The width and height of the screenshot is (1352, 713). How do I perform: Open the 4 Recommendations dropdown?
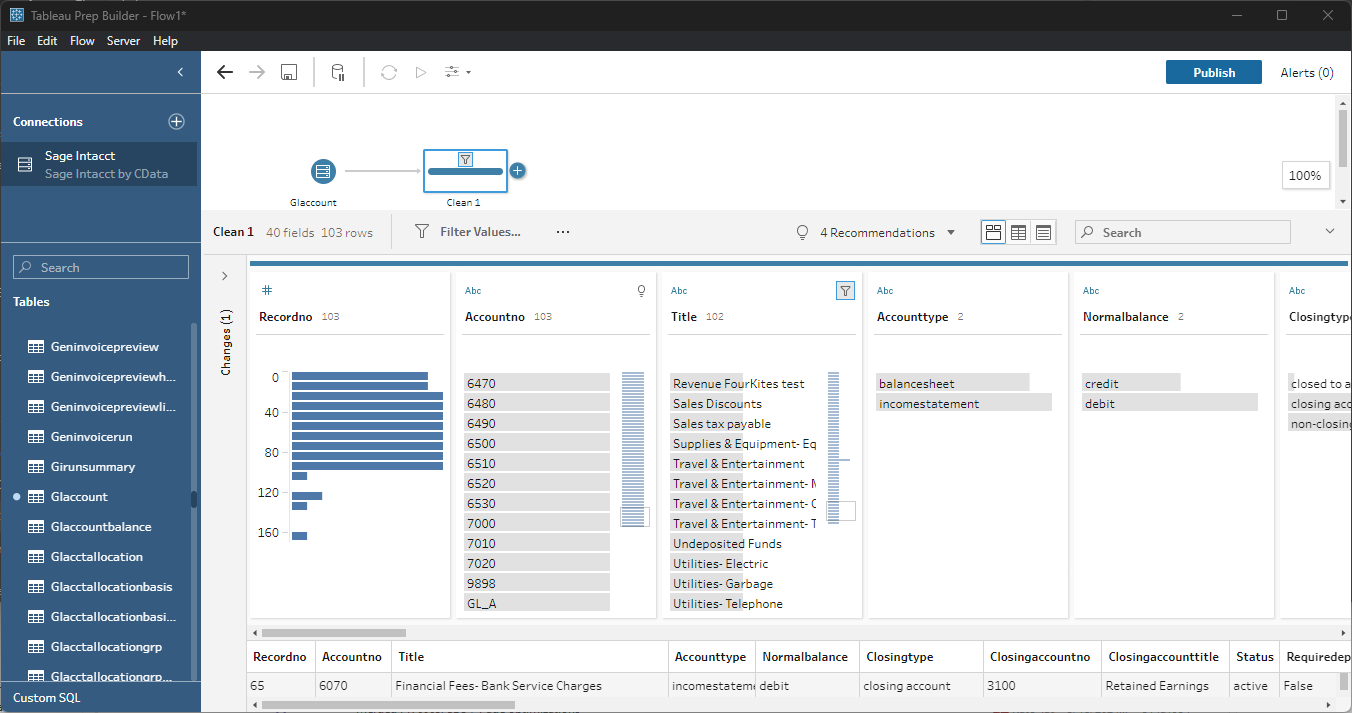(877, 232)
